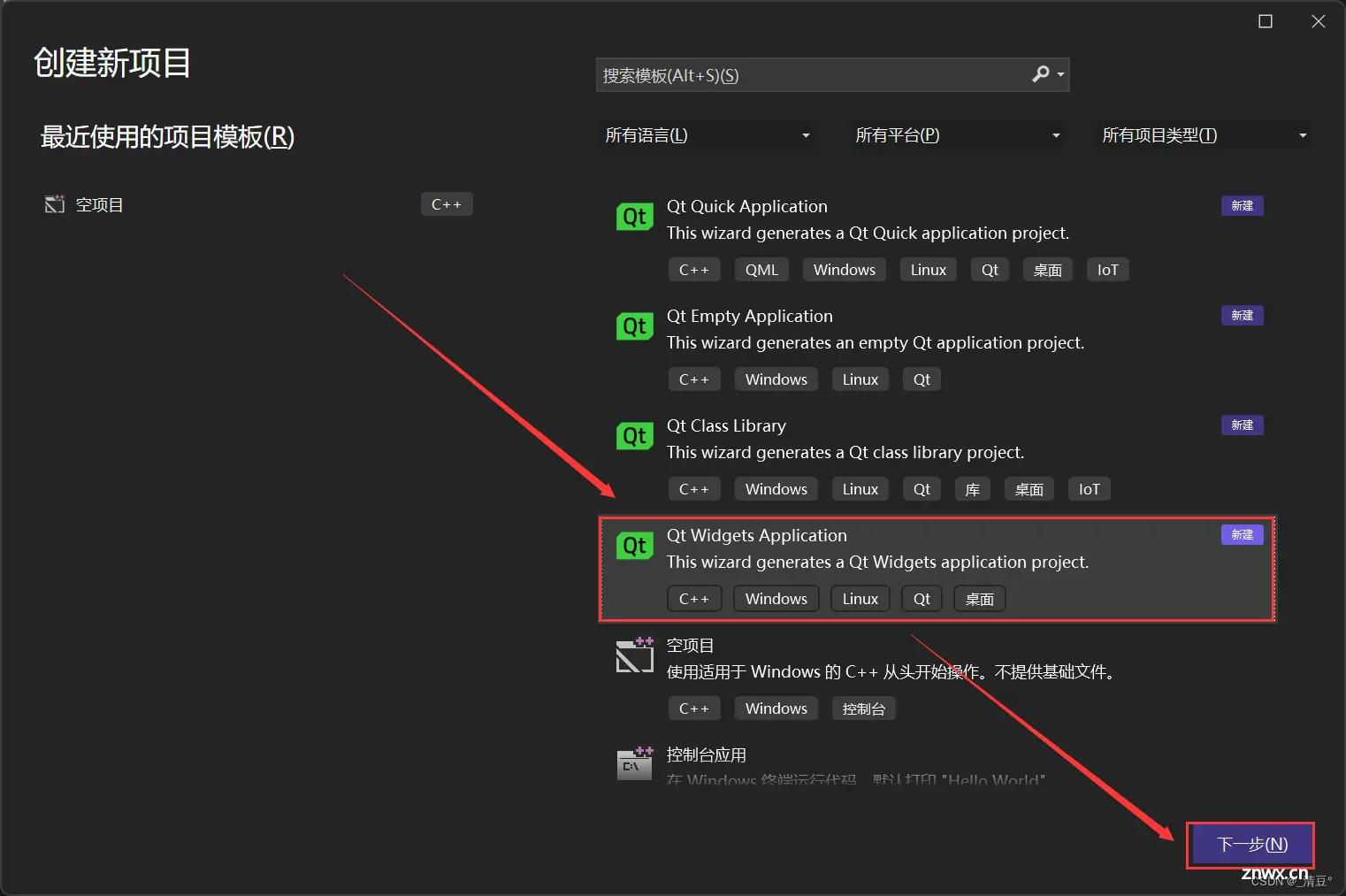
Task: Click 桌面 tag under Qt Widgets Application
Action: coord(980,599)
